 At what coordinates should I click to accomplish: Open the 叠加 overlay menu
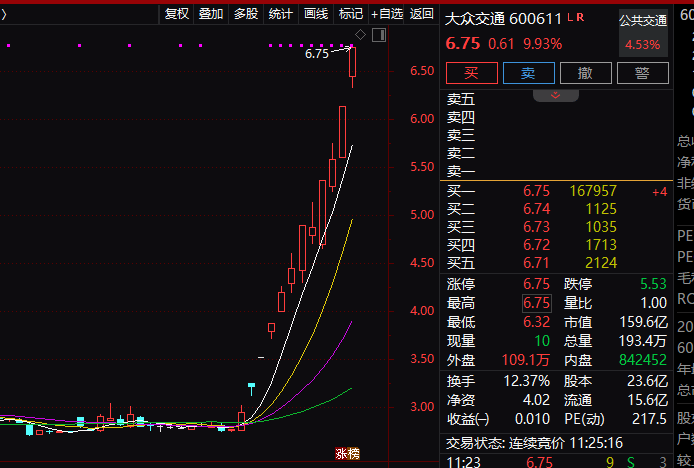[211, 14]
